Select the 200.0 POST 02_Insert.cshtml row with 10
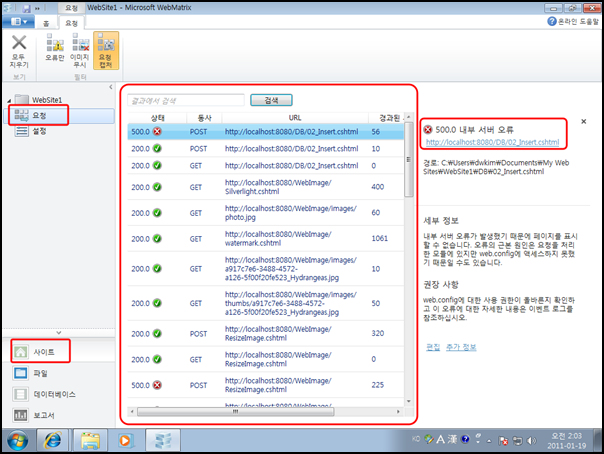Image resolution: width=604 pixels, height=454 pixels. [266, 149]
